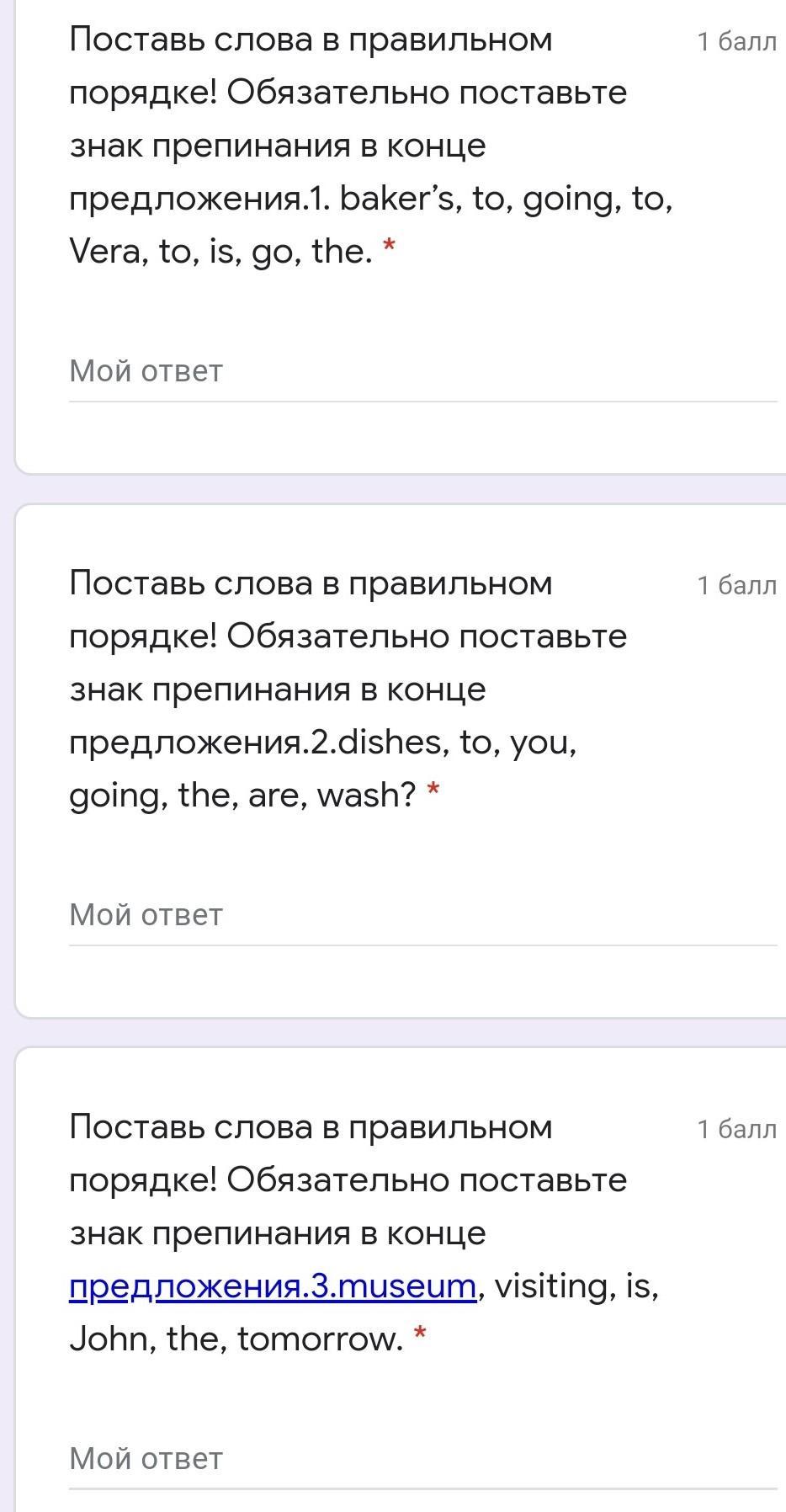Click the word "baker's" in the first question

pyautogui.click(x=396, y=199)
